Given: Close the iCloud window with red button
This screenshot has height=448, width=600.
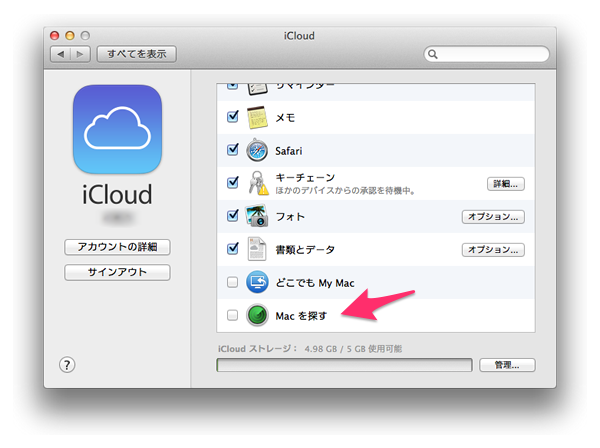Looking at the screenshot, I should (x=55, y=36).
